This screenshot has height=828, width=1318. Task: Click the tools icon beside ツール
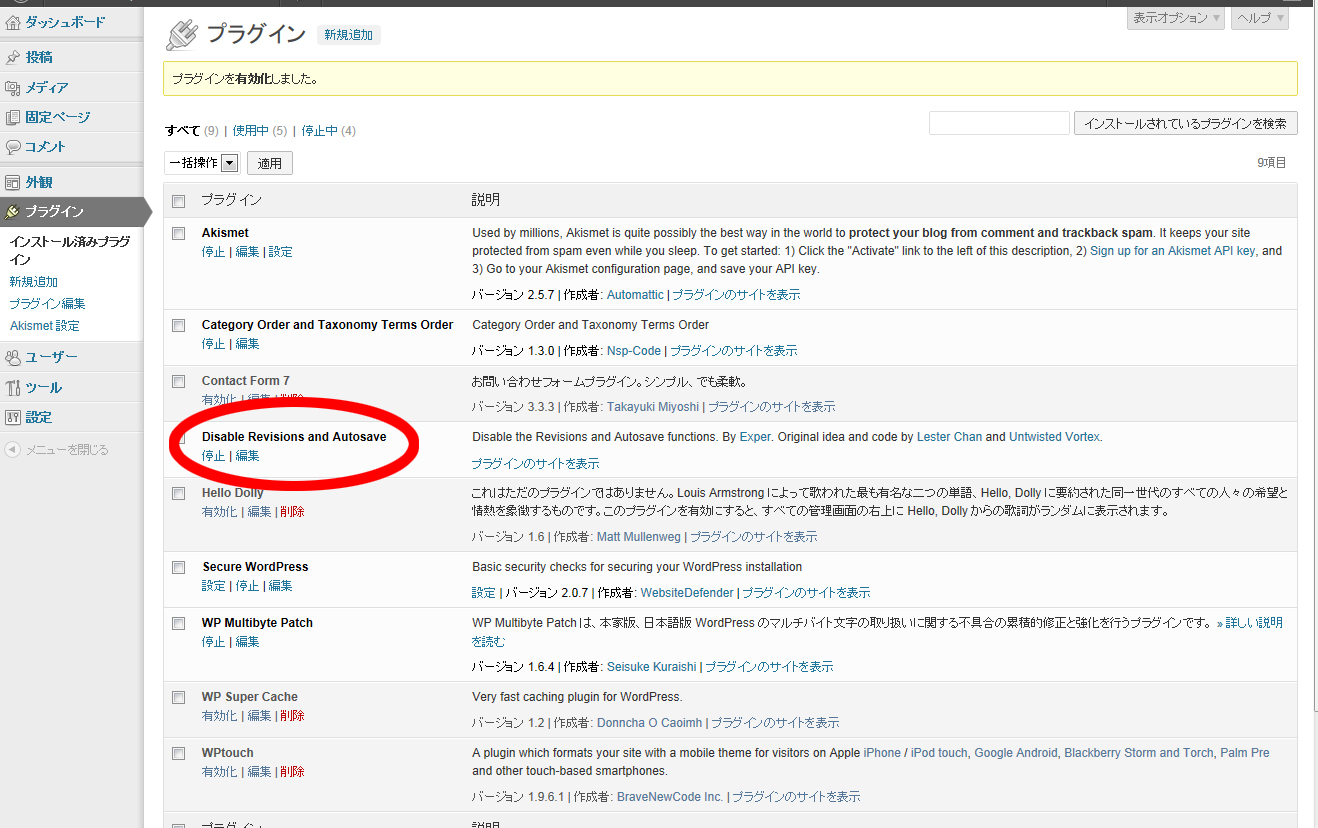pos(13,387)
